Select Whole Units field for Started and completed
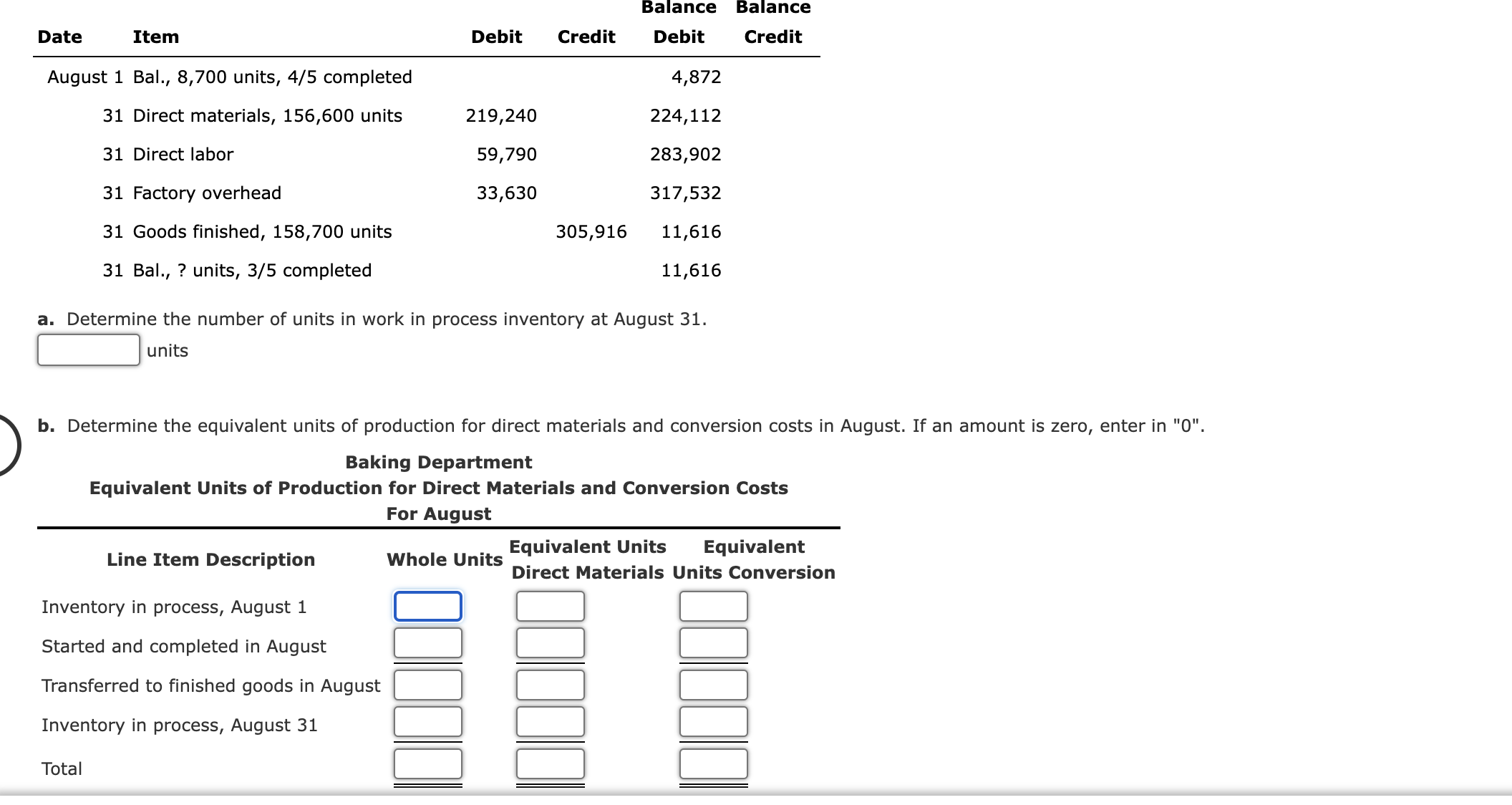 click(427, 643)
